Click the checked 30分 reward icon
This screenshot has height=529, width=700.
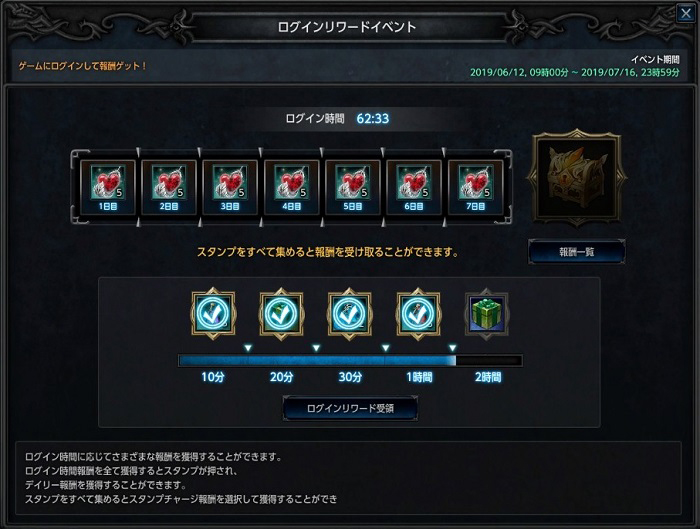[350, 313]
